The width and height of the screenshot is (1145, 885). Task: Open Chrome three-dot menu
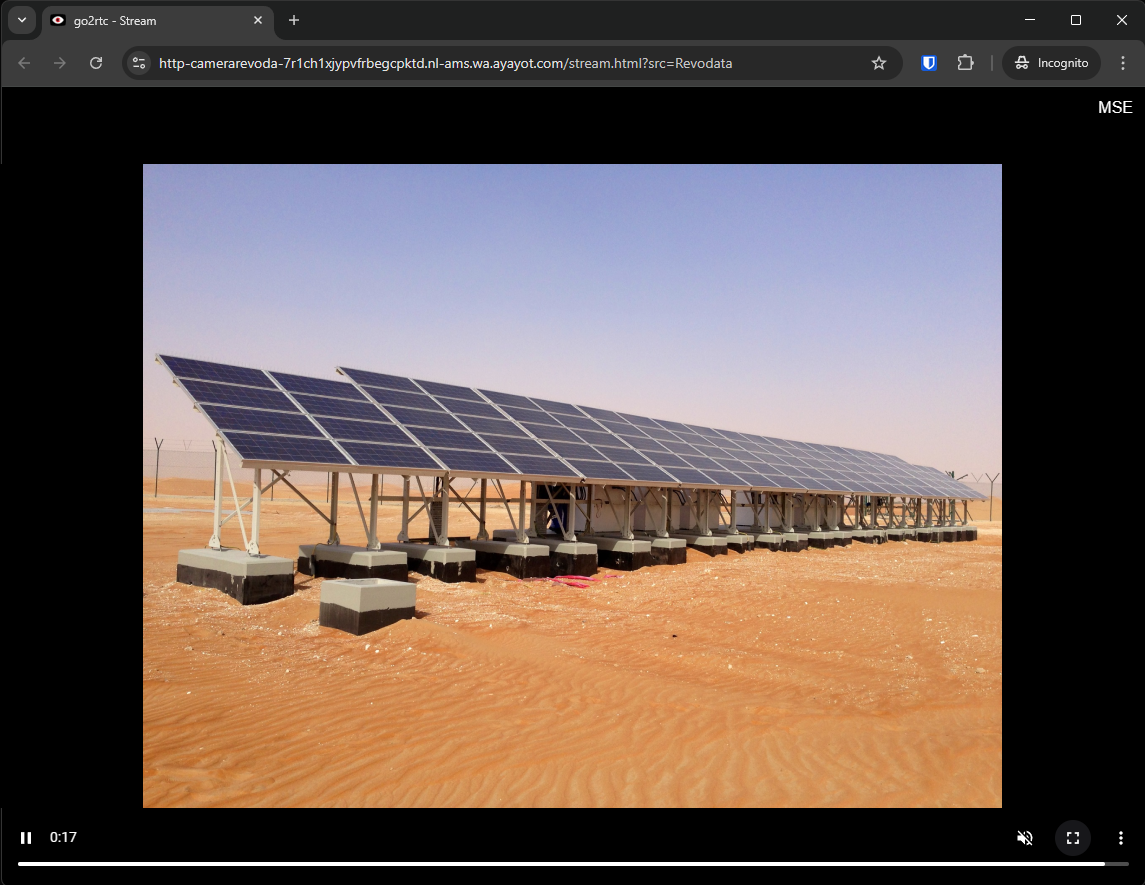(1123, 63)
